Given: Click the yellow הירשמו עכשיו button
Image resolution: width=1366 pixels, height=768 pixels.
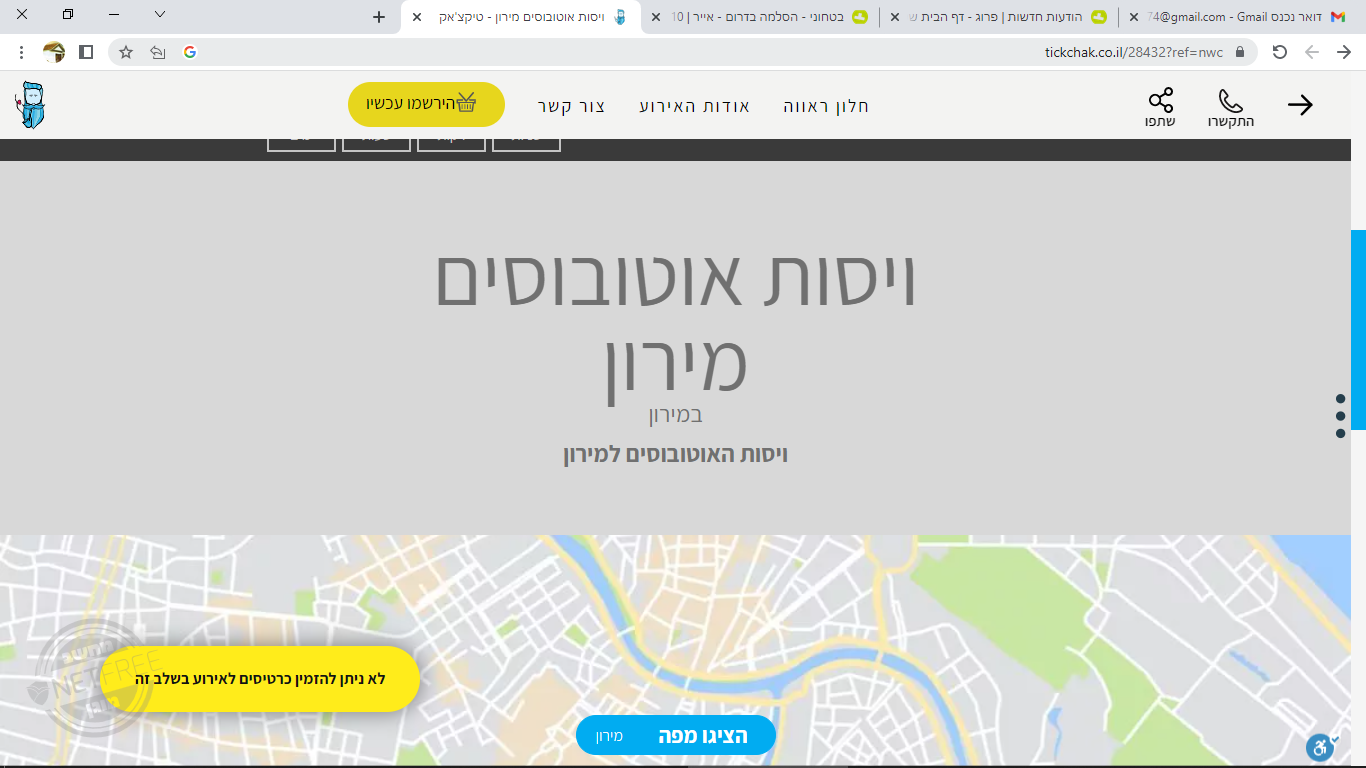Looking at the screenshot, I should coord(426,104).
